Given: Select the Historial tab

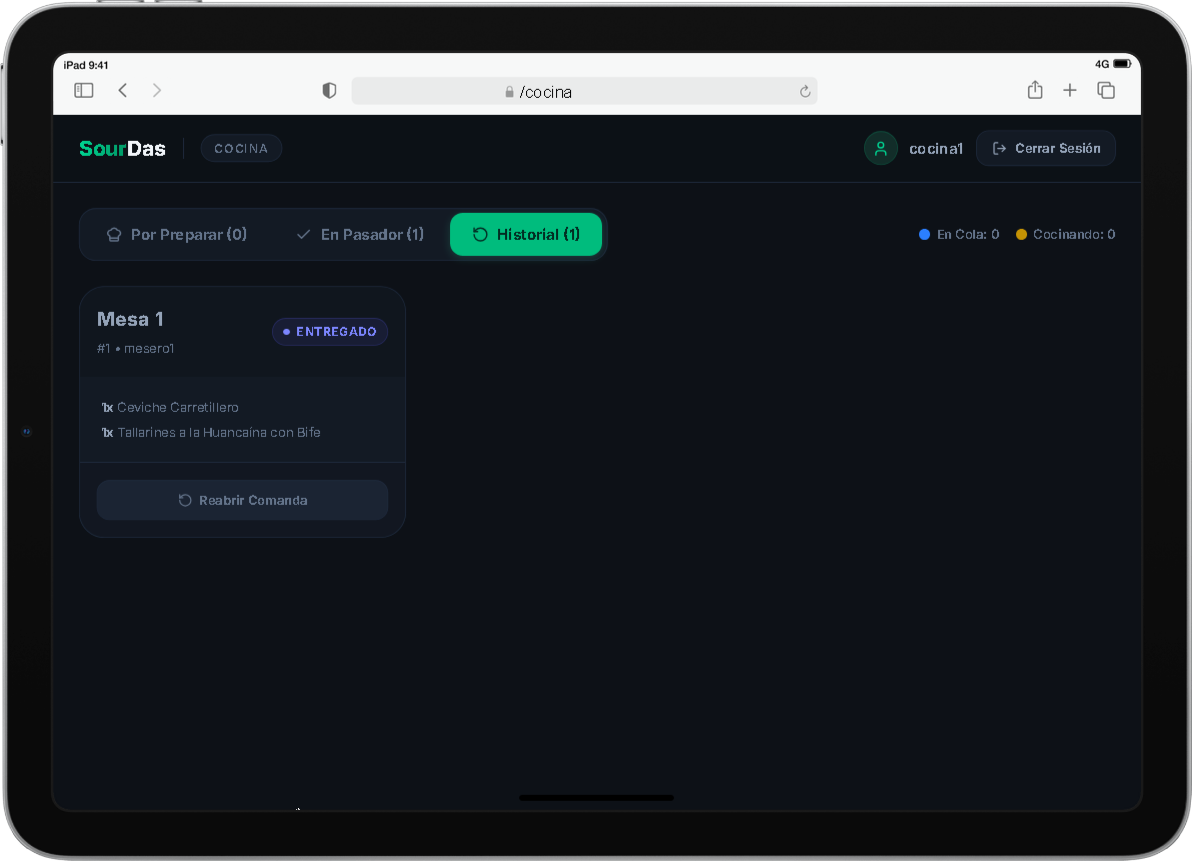Looking at the screenshot, I should [x=526, y=235].
